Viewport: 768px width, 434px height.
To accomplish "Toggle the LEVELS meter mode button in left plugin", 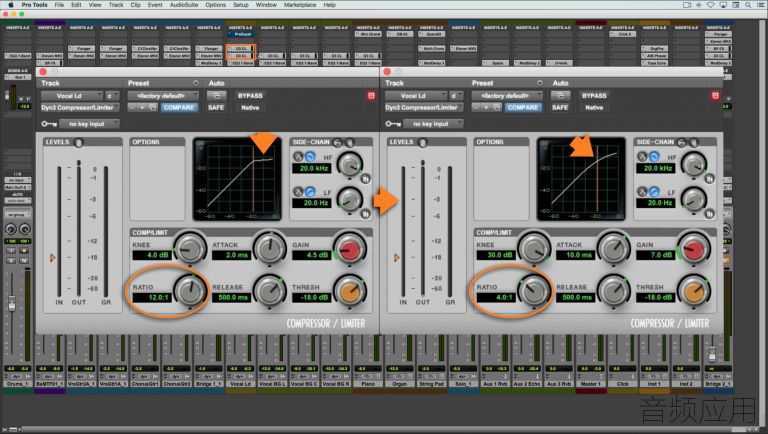I will (x=78, y=143).
